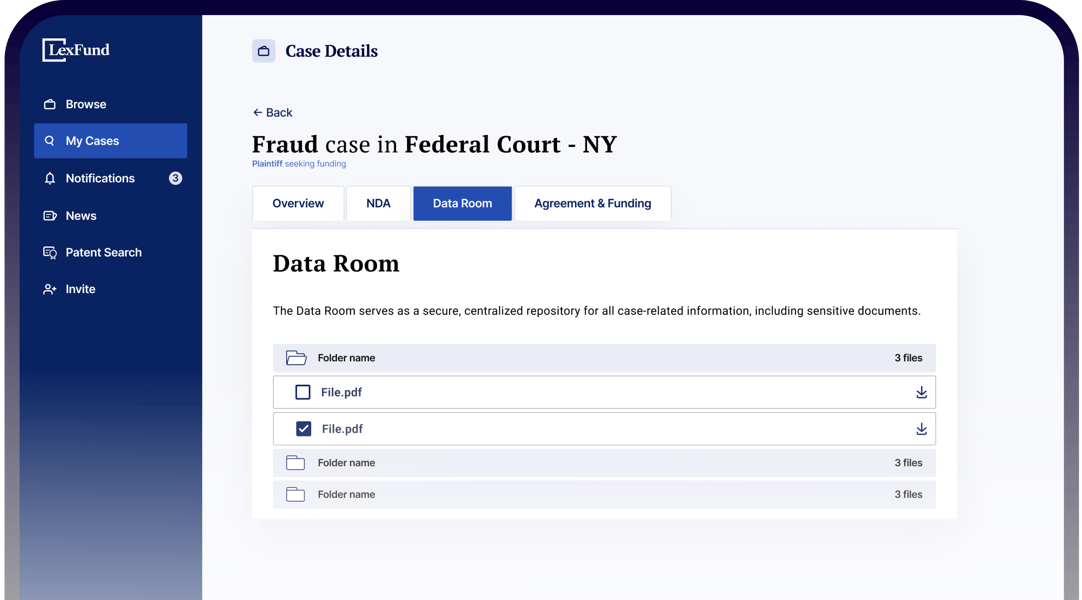The height and width of the screenshot is (600, 1082).
Task: Open My Cases in sidebar
Action: click(x=110, y=141)
